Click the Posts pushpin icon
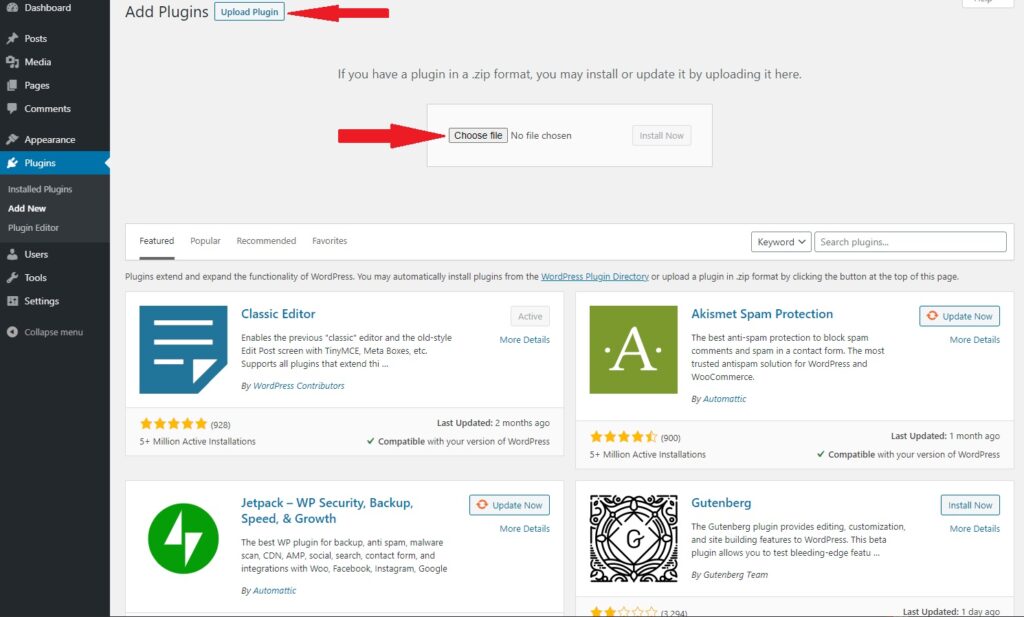The width and height of the screenshot is (1024, 617). tap(12, 39)
